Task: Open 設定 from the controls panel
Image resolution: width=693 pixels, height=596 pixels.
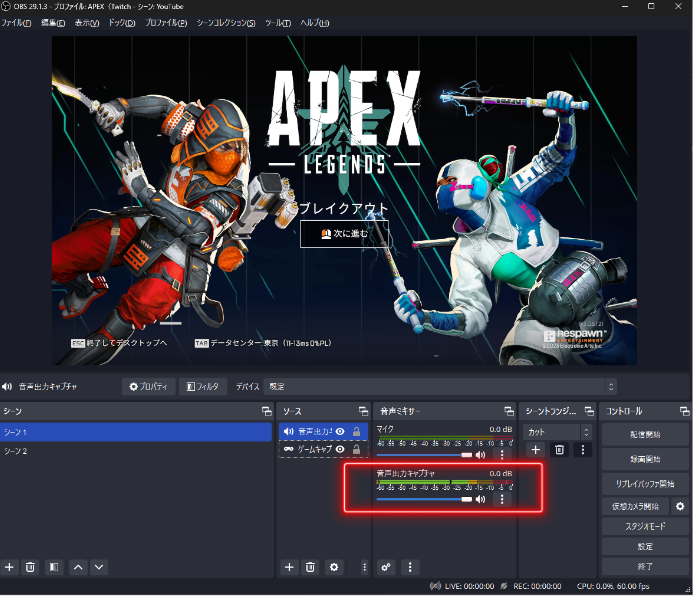Action: tap(645, 547)
